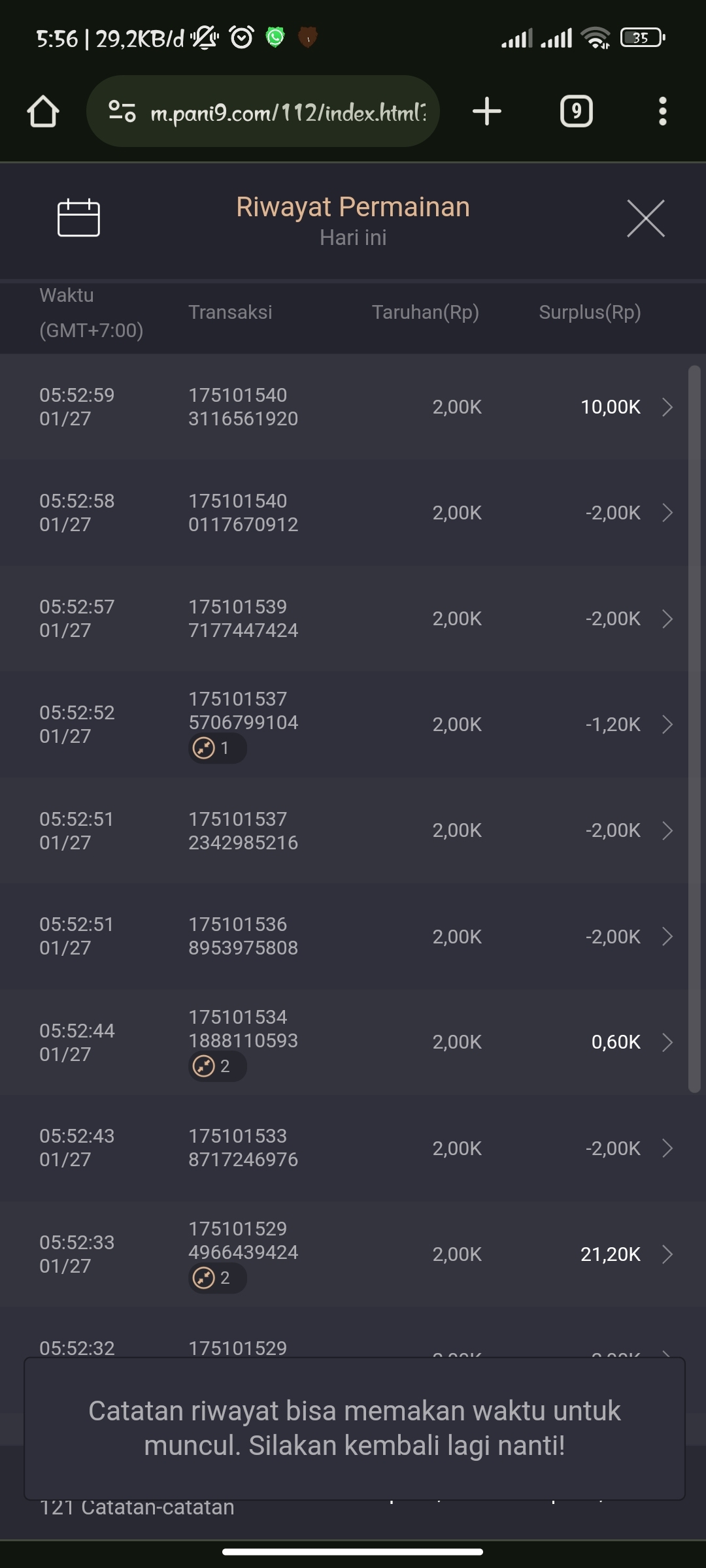Tap the browser home icon

(43, 111)
